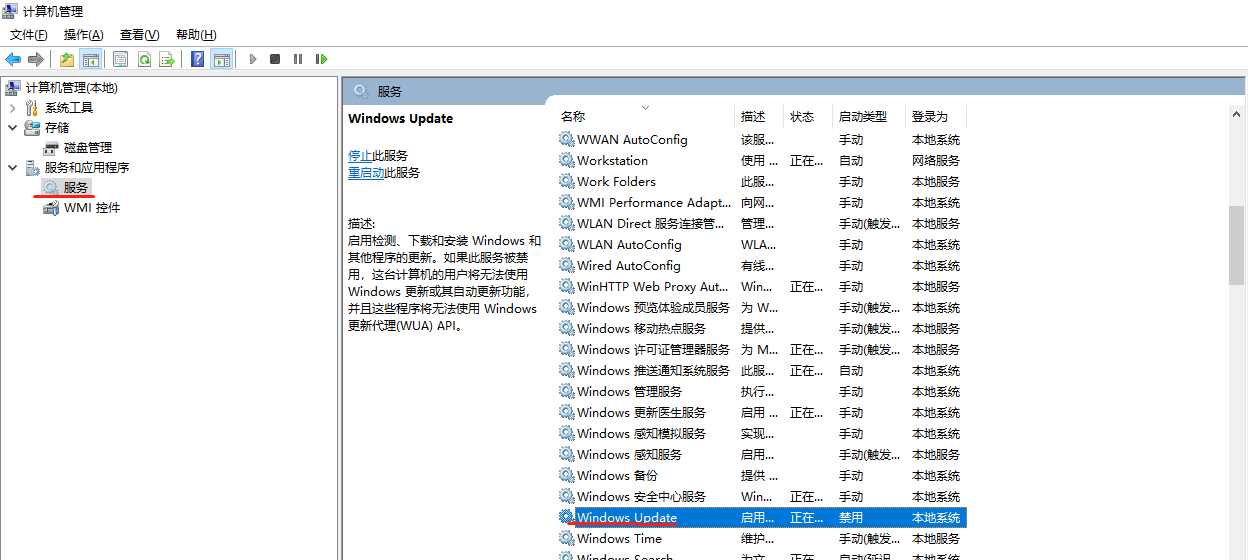The width and height of the screenshot is (1248, 560).
Task: Click the 系统工具 tools icon in tree
Action: coord(32,107)
